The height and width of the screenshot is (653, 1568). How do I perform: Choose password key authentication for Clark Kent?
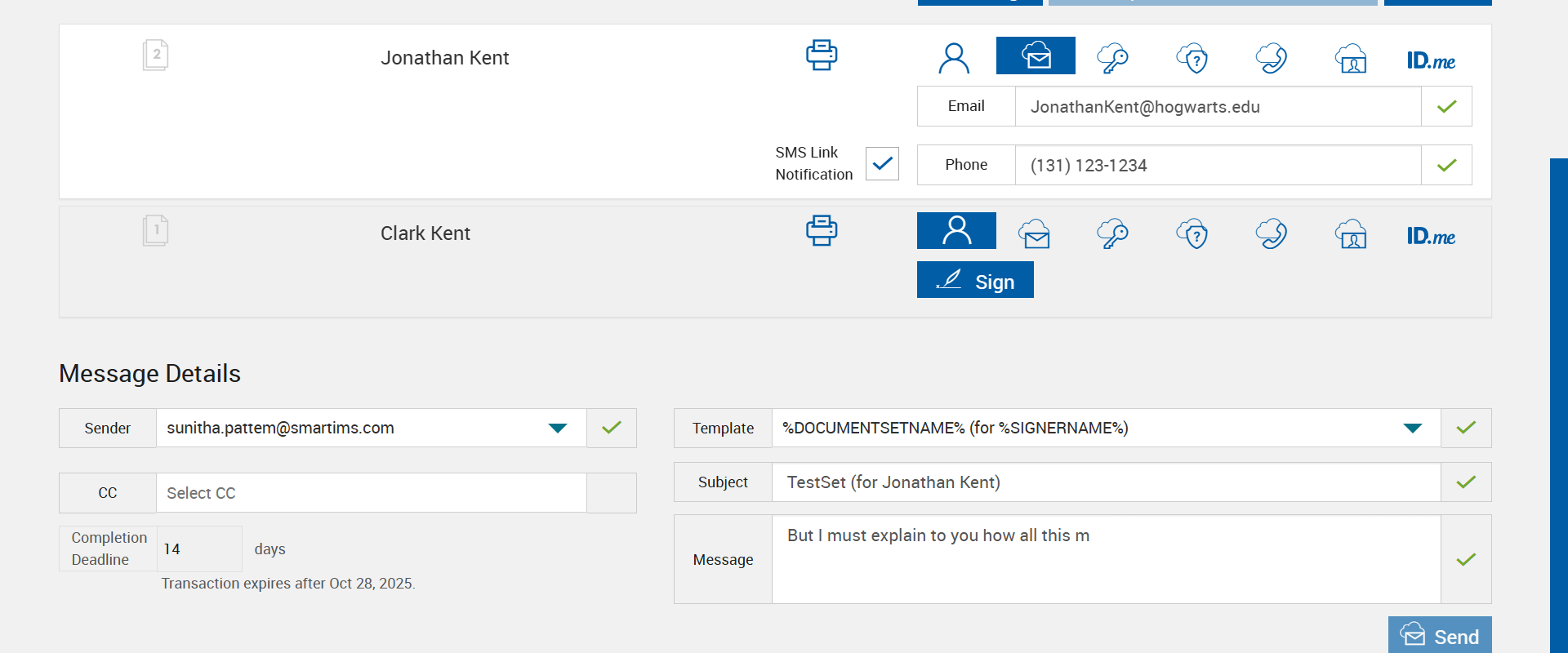pyautogui.click(x=1112, y=233)
